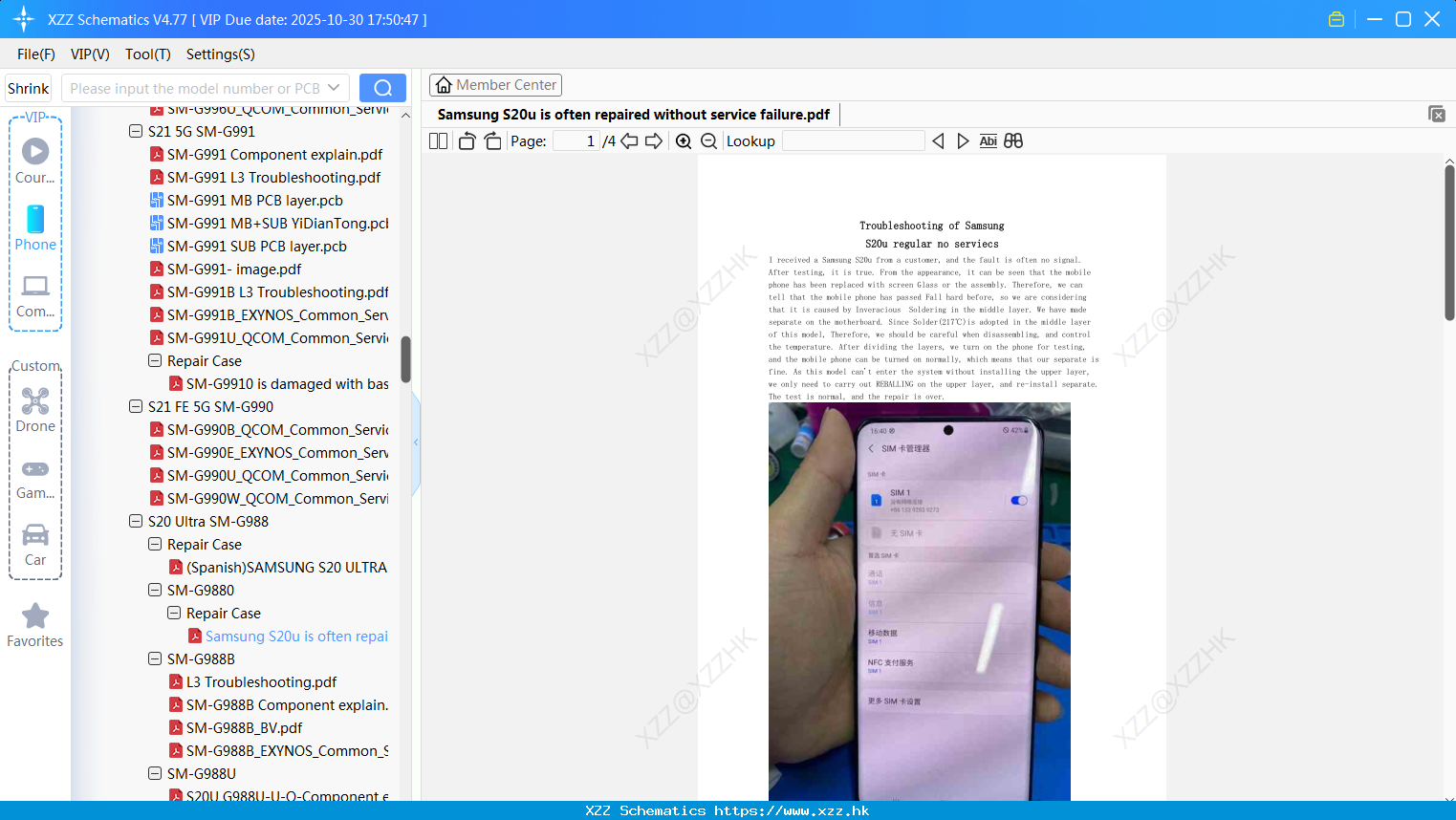Collapse the SM-G988U node
The image size is (1456, 820).
(x=155, y=773)
